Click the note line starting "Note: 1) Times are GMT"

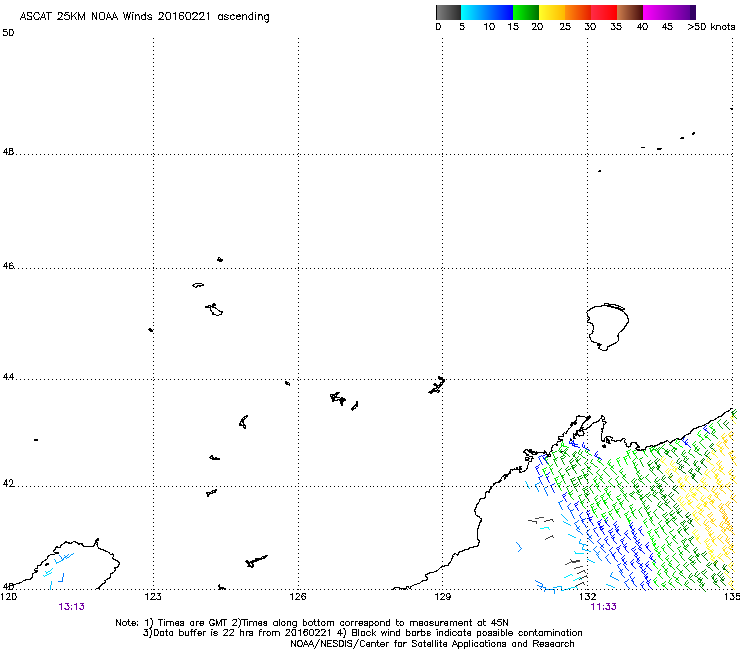coord(312,623)
